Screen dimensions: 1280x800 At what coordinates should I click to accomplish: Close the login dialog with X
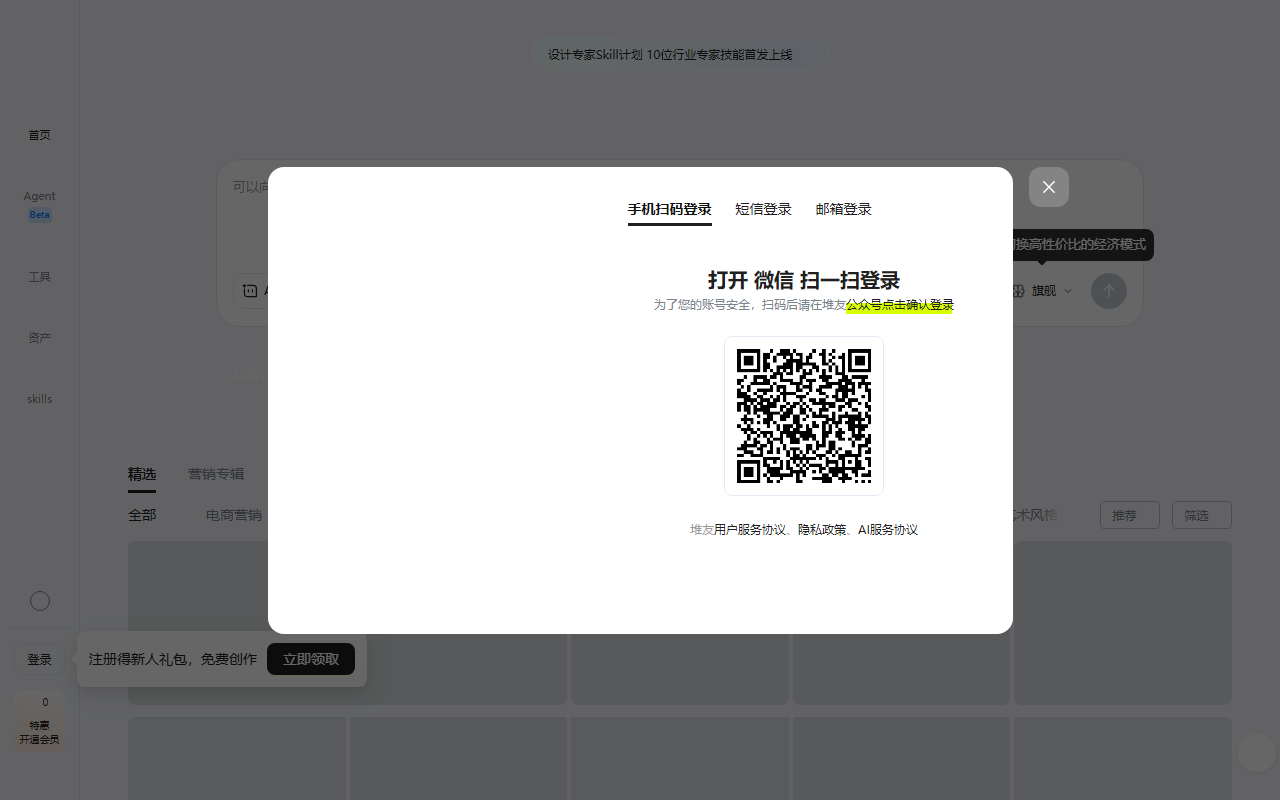coord(1048,187)
